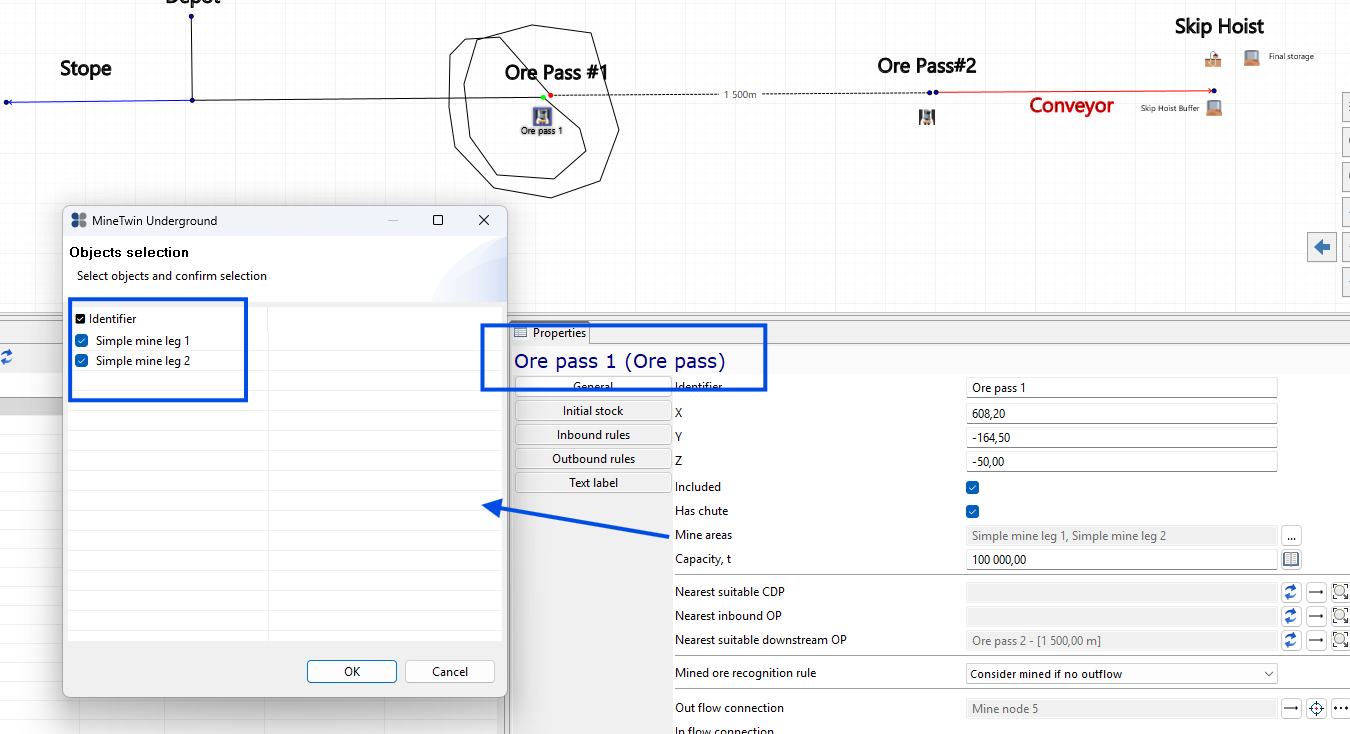
Task: Select the Skip Hoist icon on canvas
Action: tap(1213, 59)
